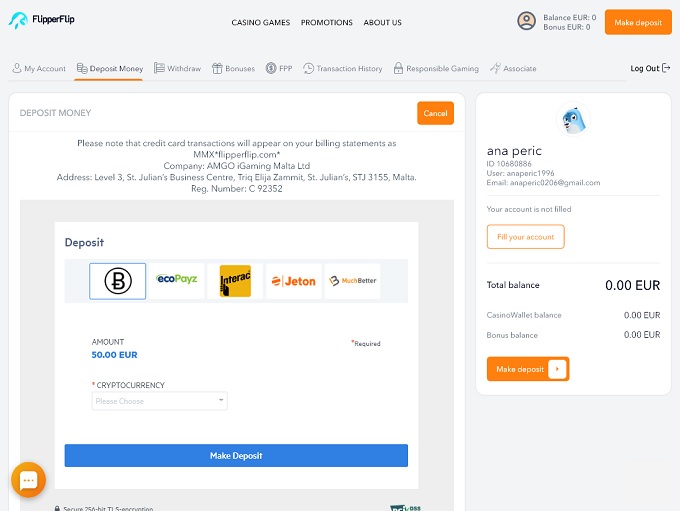680x511 pixels.
Task: Choose MuchBetter payment option
Action: 352,281
